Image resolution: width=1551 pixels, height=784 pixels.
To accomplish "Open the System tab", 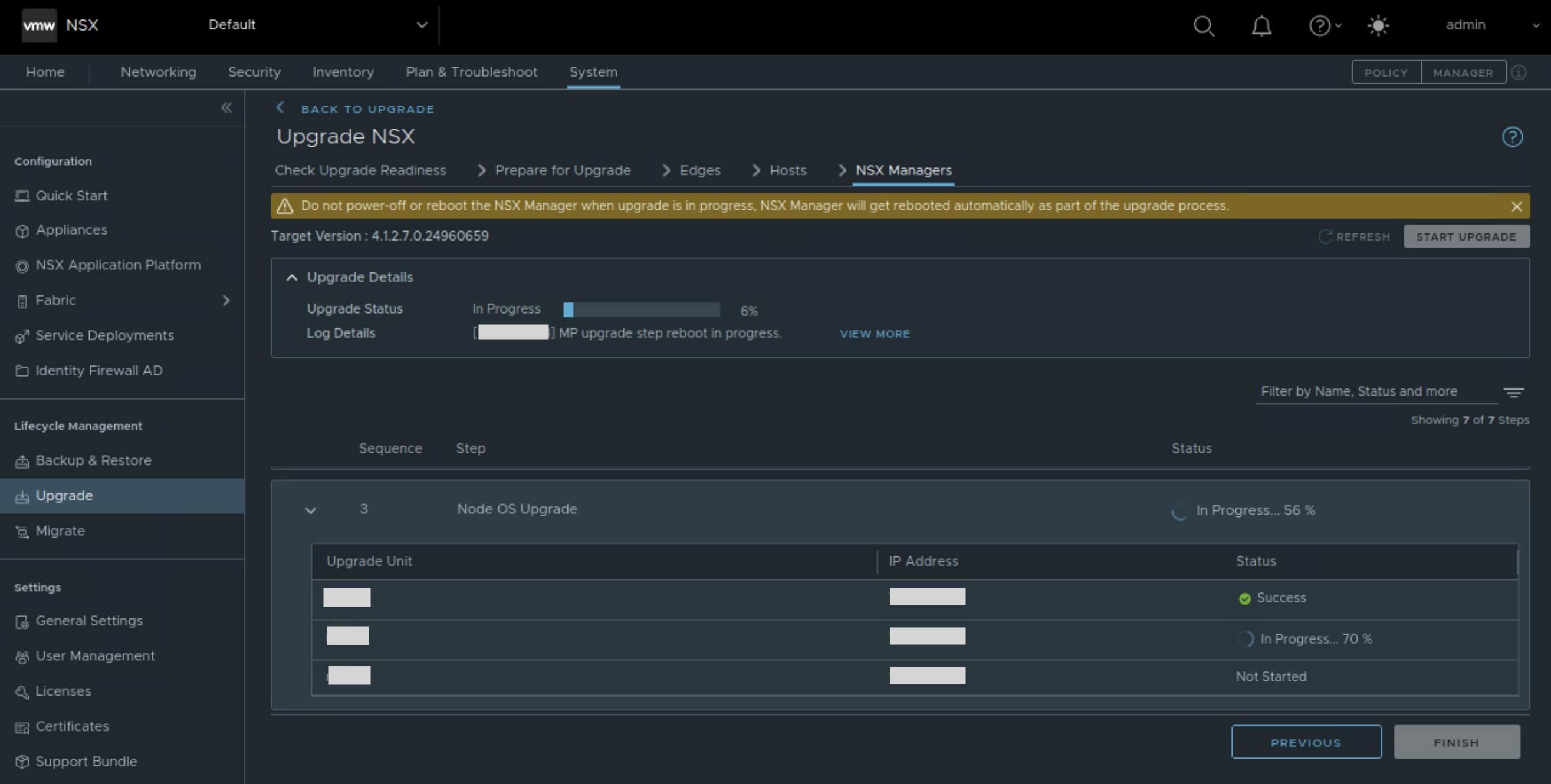I will pyautogui.click(x=594, y=71).
